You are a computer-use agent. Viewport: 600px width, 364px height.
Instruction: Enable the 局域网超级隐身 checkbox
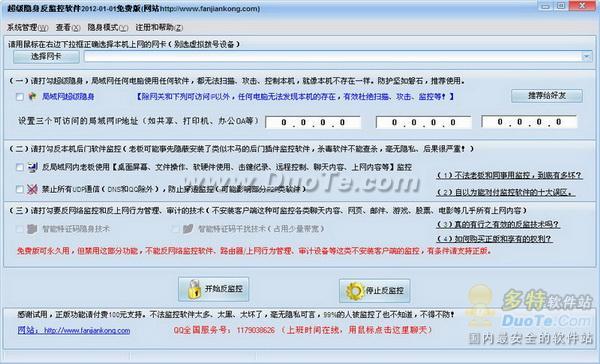point(20,97)
